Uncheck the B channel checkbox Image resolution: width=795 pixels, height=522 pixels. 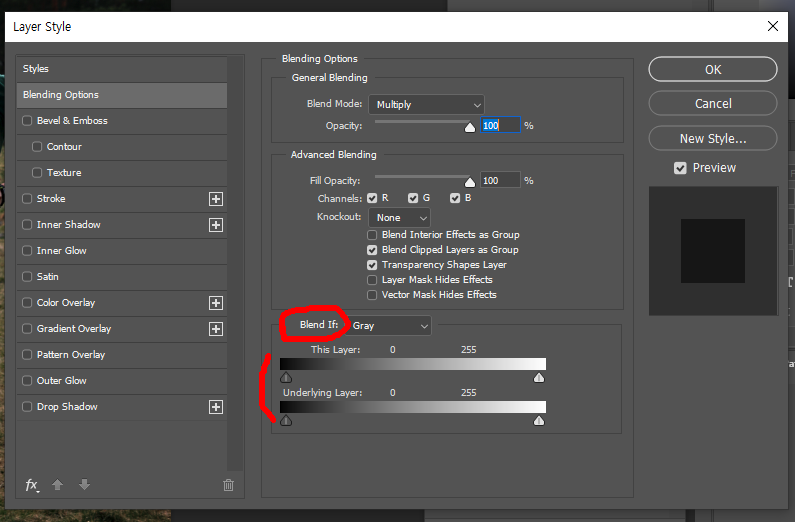[455, 198]
